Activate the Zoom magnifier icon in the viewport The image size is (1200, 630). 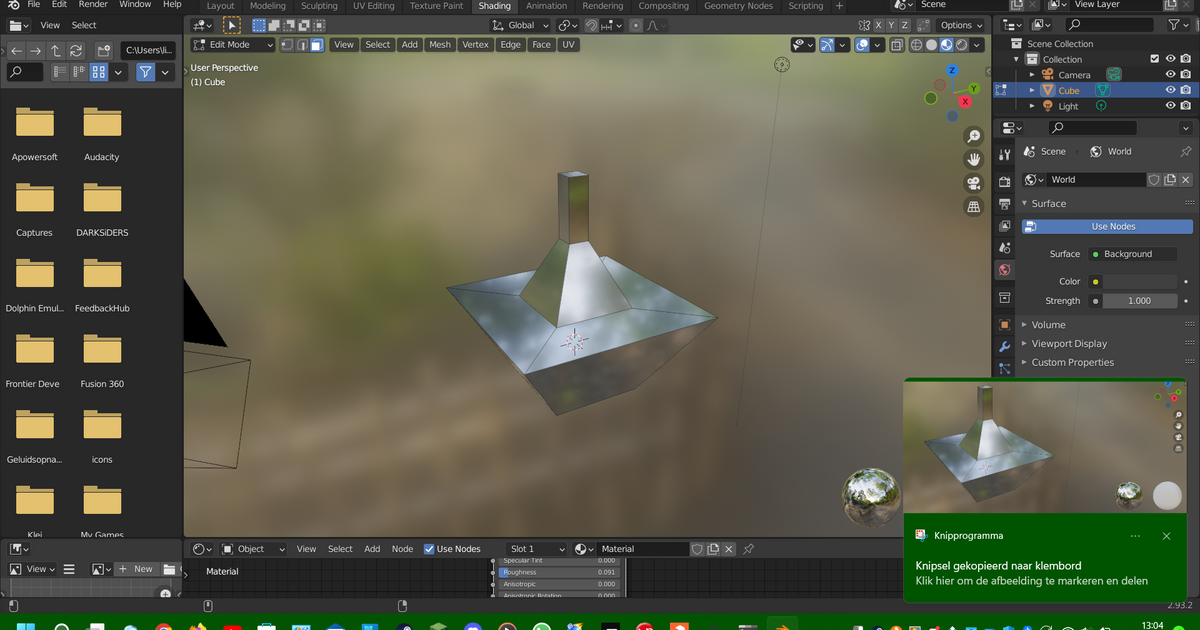click(974, 135)
